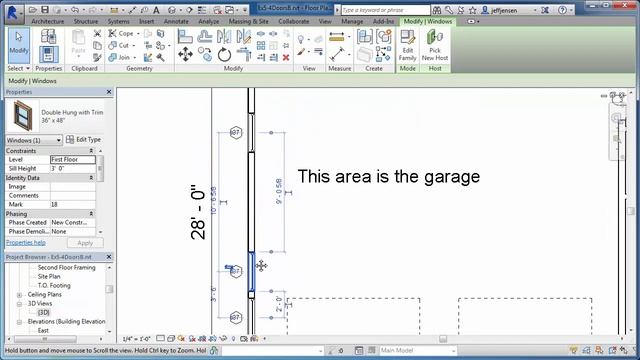Open the Revit application menu button
Screen dimensions: 640x360
click(14, 12)
